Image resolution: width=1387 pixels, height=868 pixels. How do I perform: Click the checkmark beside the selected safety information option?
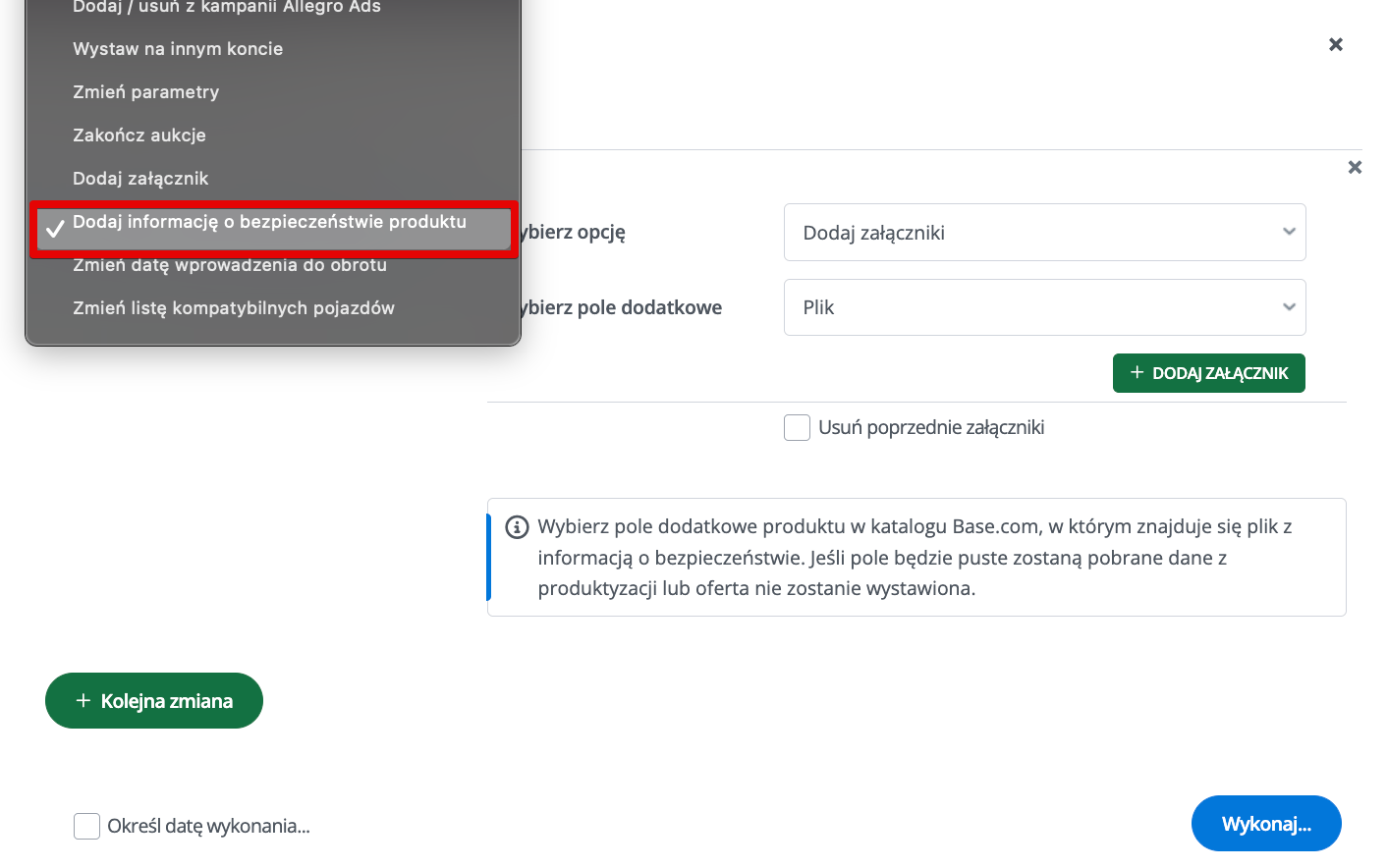55,228
